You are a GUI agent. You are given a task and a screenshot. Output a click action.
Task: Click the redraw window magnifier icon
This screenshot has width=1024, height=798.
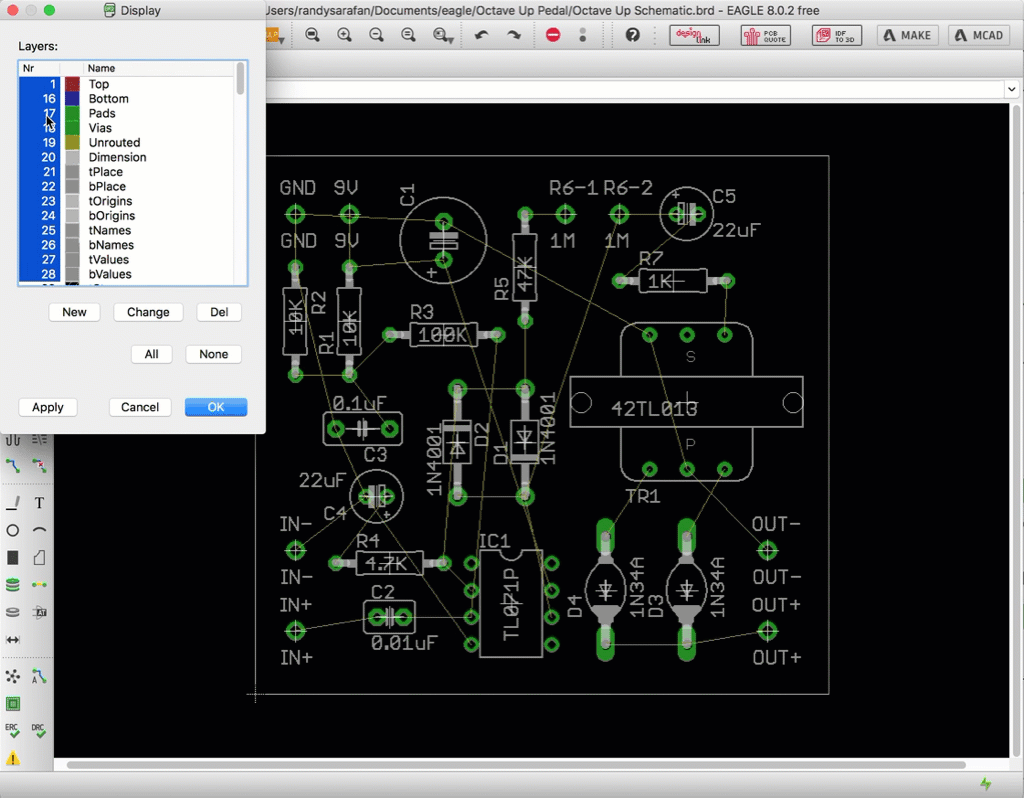point(408,35)
